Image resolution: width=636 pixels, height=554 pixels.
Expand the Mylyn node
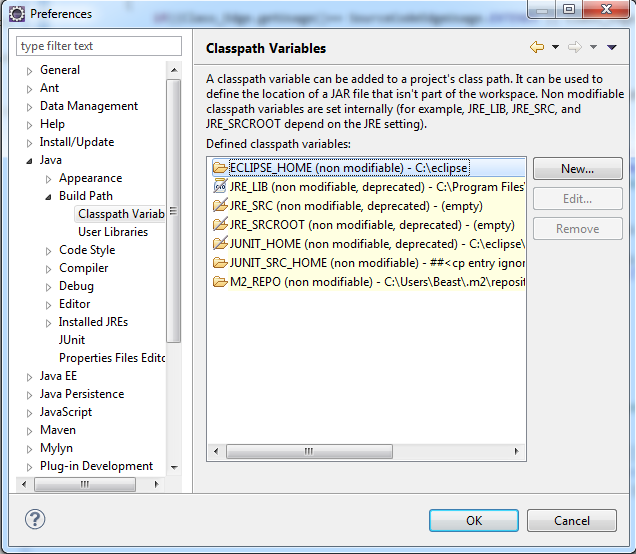29,449
